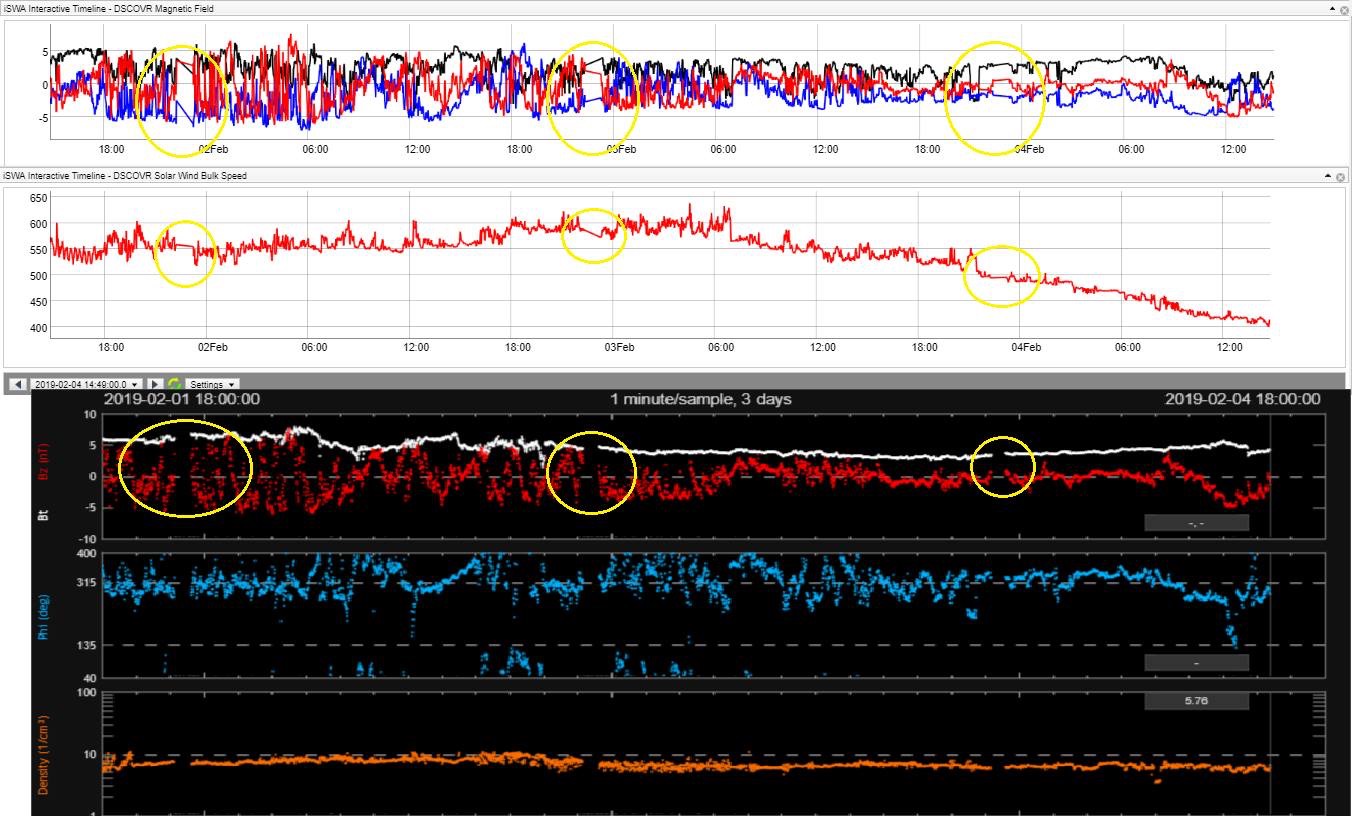Click the 02Feb tick in magnetic field chart

[x=213, y=149]
